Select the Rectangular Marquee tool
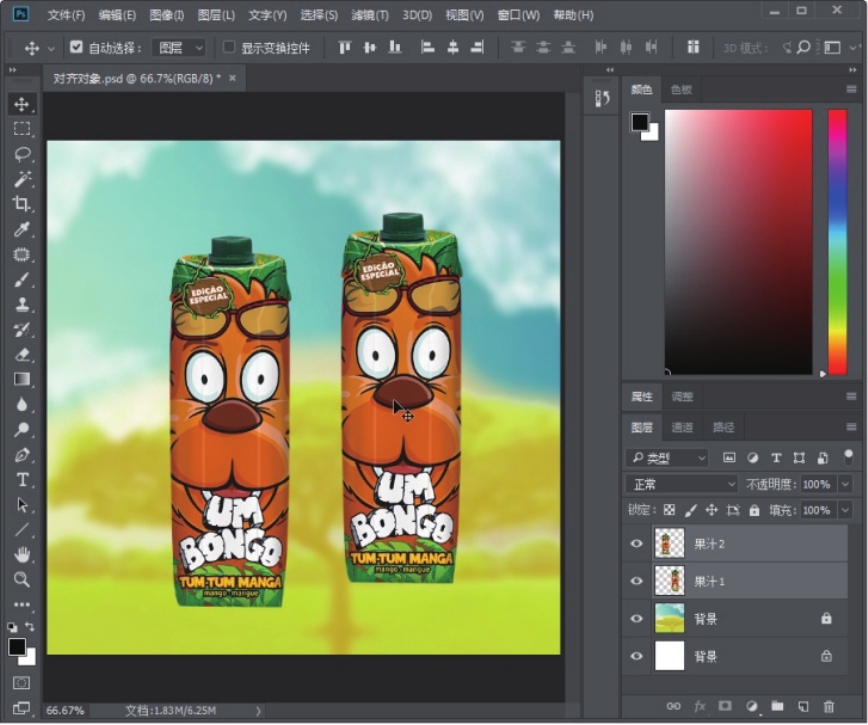This screenshot has height=725, width=868. [22, 129]
